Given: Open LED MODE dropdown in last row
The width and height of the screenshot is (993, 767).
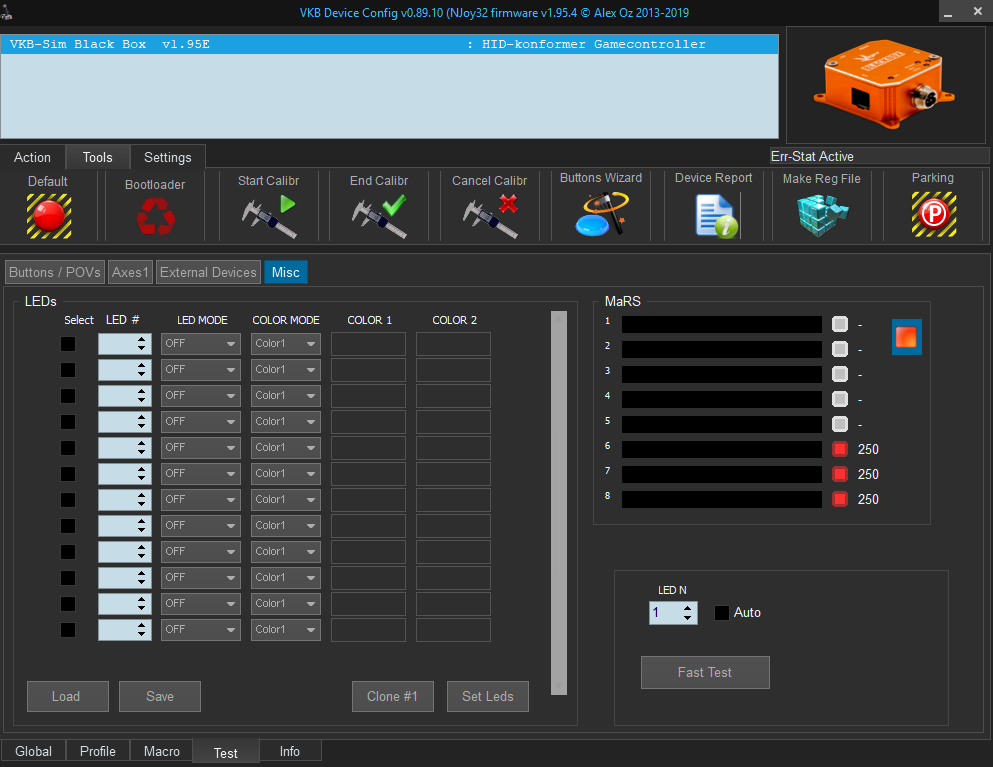Looking at the screenshot, I should click(x=201, y=630).
